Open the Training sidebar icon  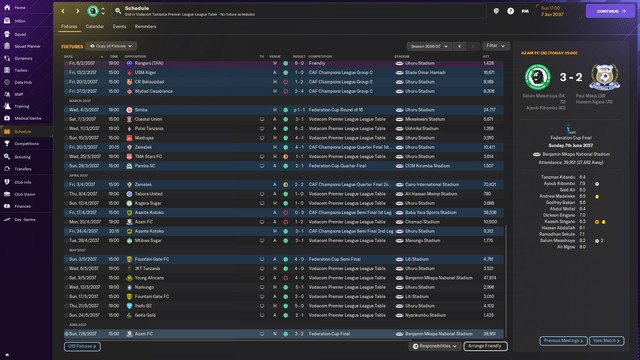7,106
